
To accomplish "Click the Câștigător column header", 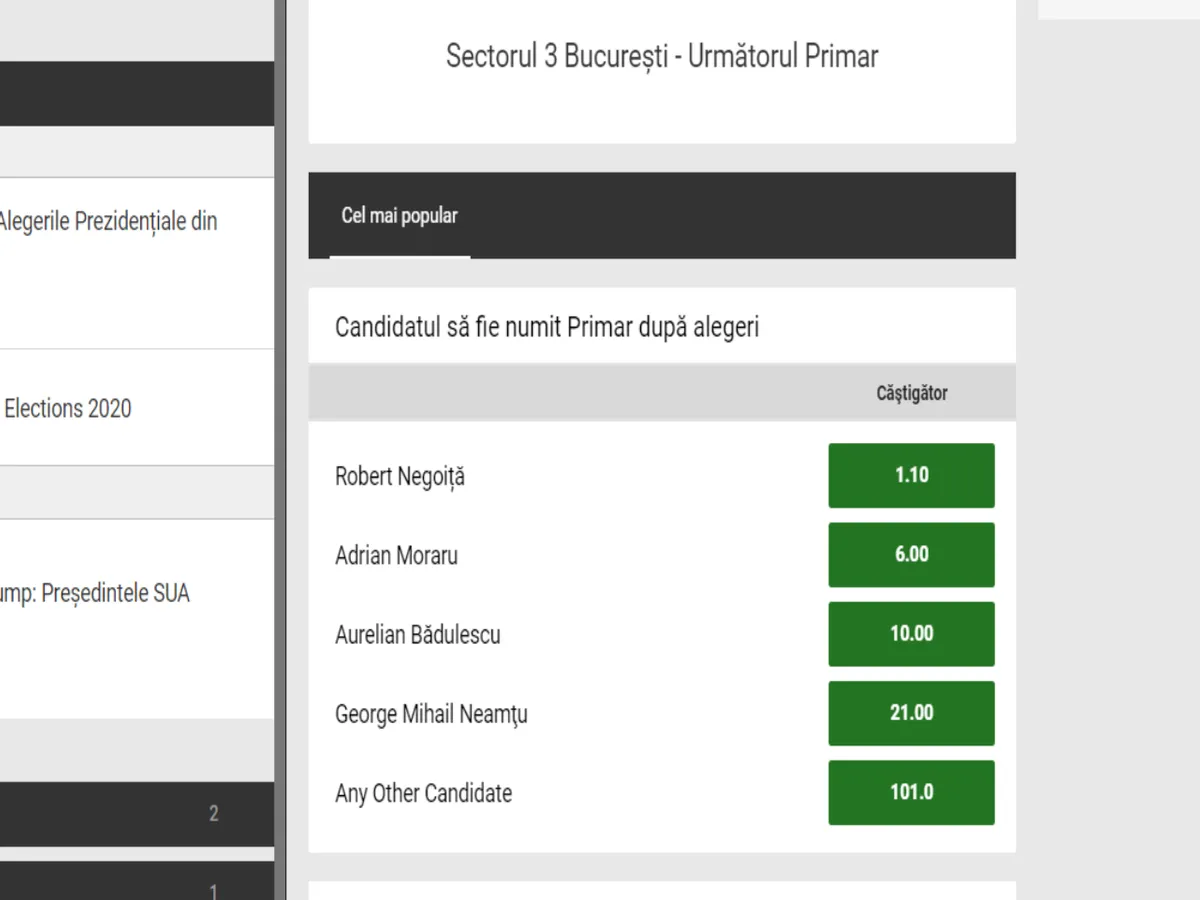I will pyautogui.click(x=911, y=393).
